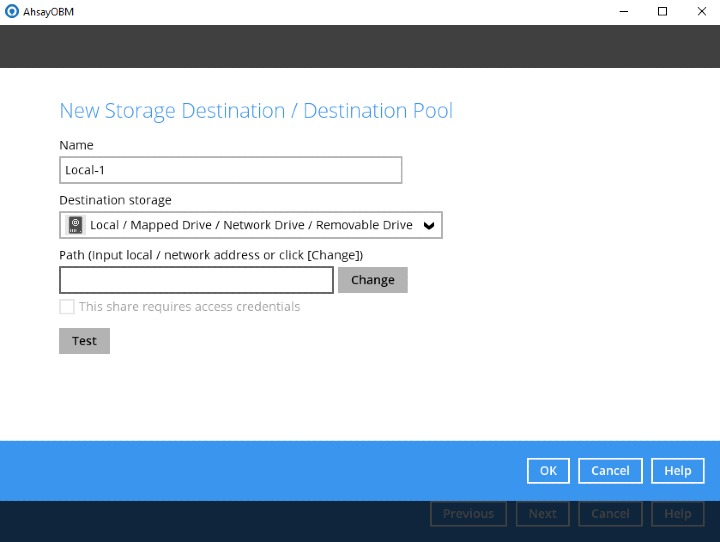The height and width of the screenshot is (542, 720).
Task: Enable the share requires access credentials checkbox
Action: click(x=67, y=307)
